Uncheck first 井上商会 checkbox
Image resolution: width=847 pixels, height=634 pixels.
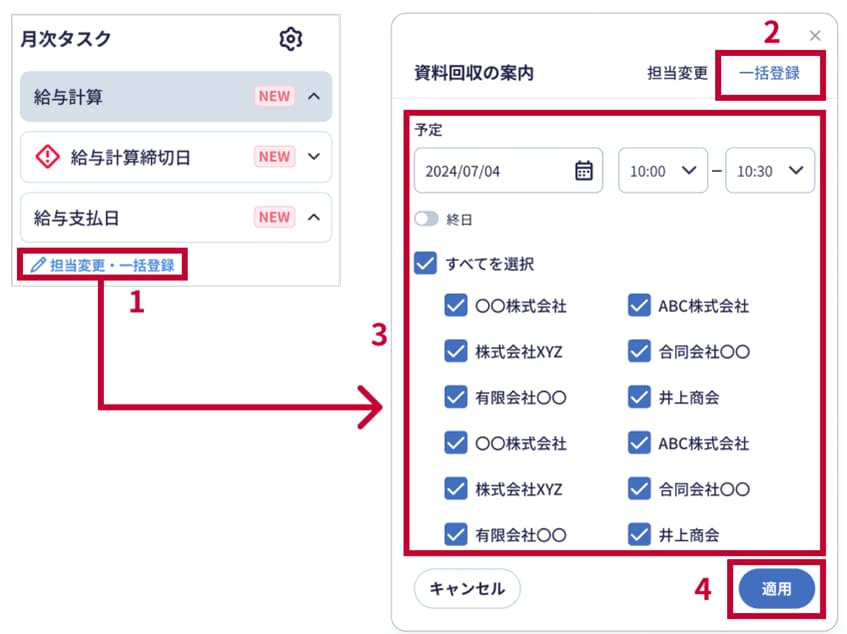[639, 397]
